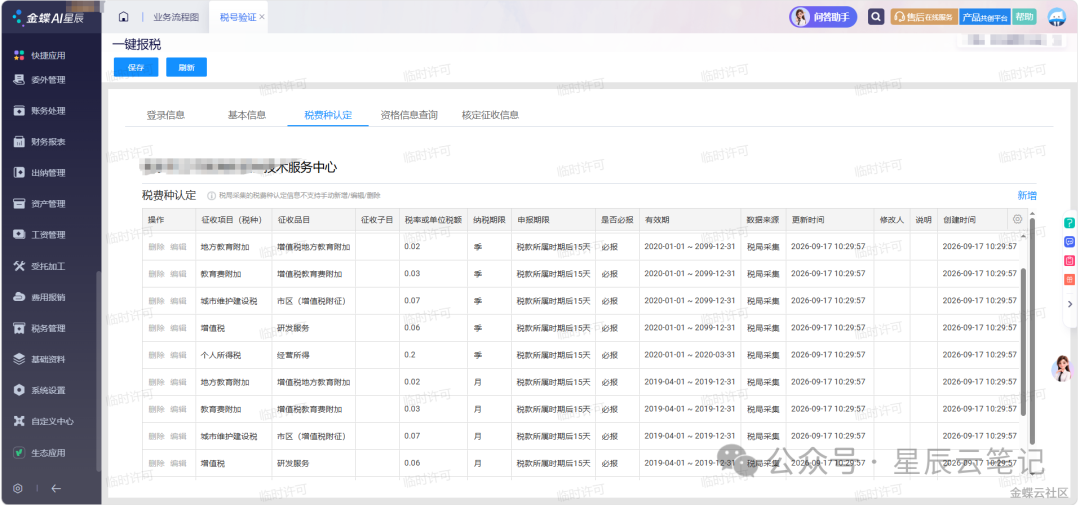
Task: Click the left sidebar scrollbar
Action: tap(98, 372)
